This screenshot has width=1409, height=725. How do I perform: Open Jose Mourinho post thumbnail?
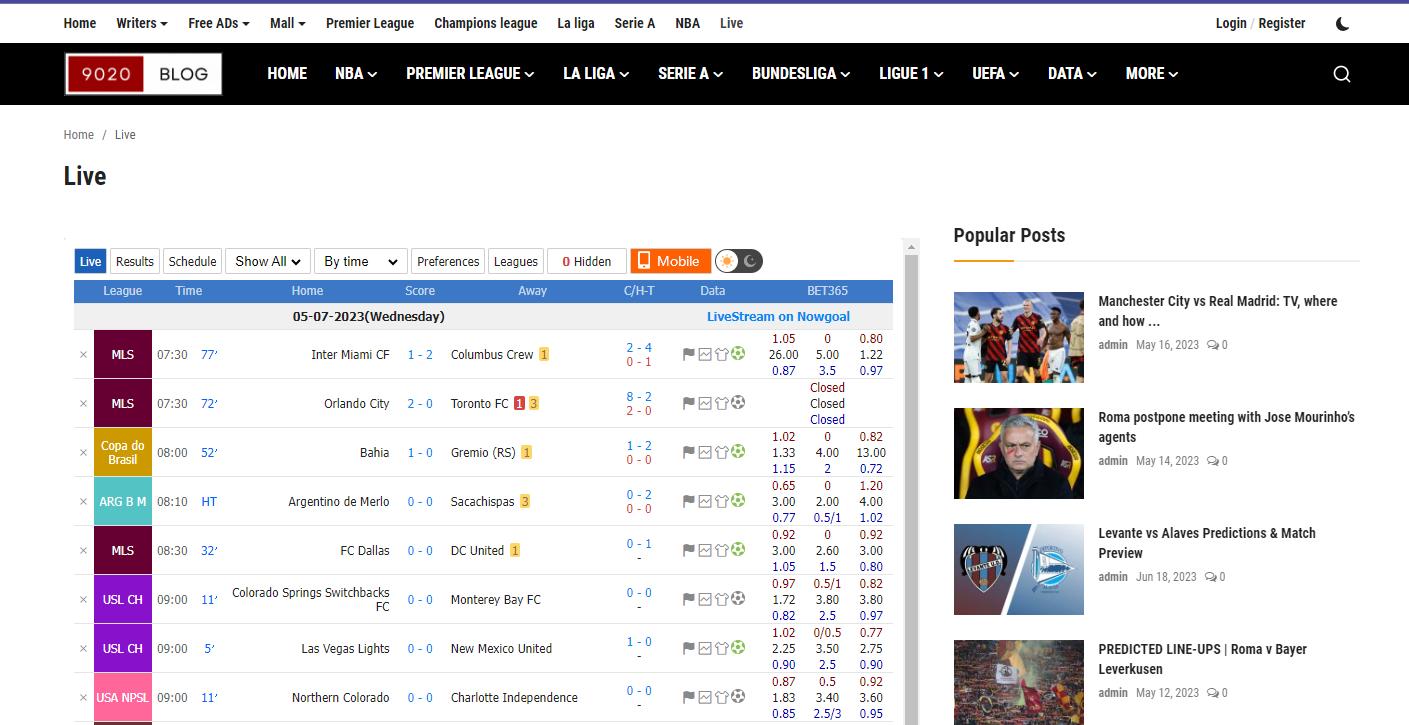tap(1019, 453)
